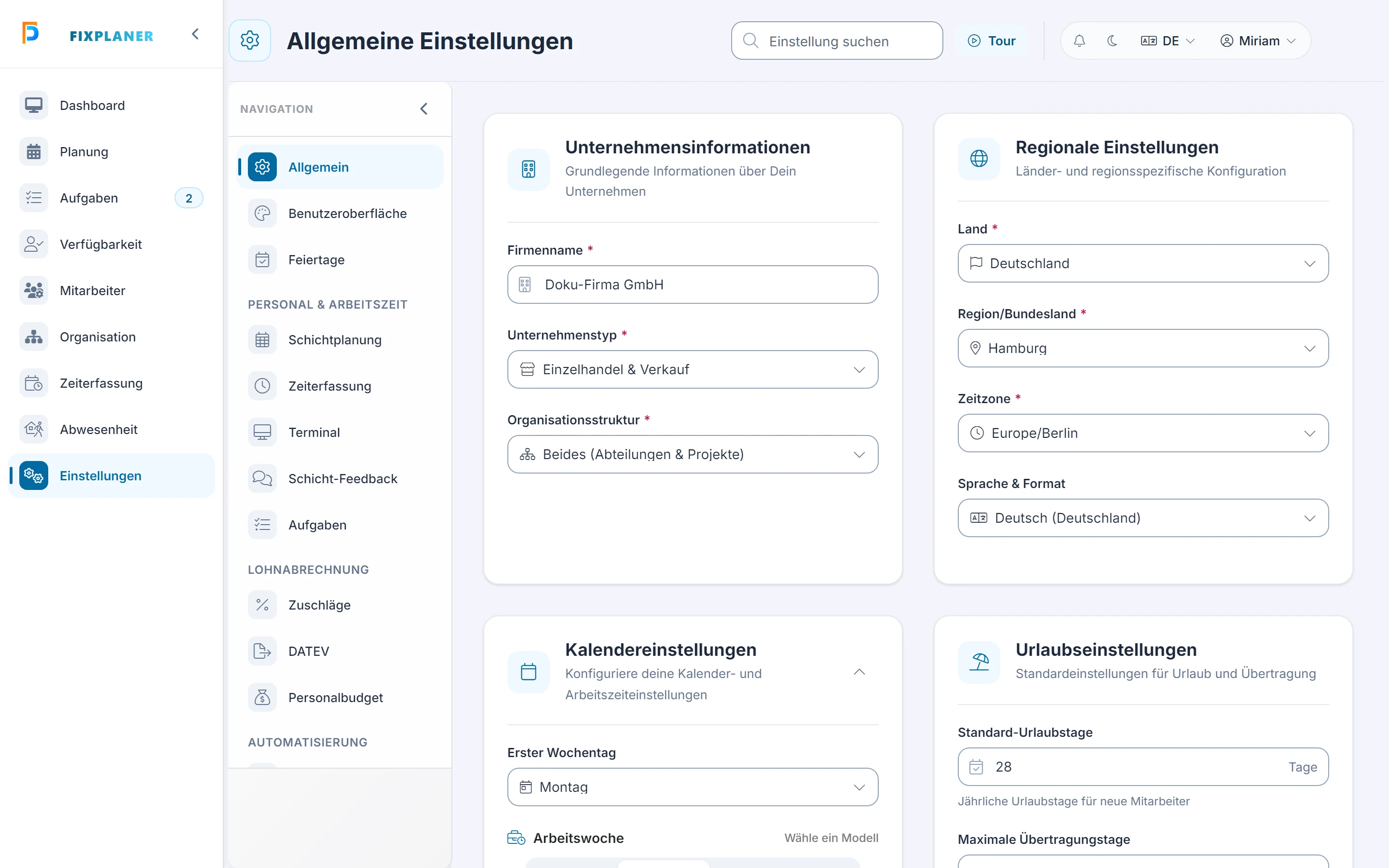The height and width of the screenshot is (868, 1389).
Task: Open the Land dropdown showing Deutschland
Action: (x=1143, y=263)
